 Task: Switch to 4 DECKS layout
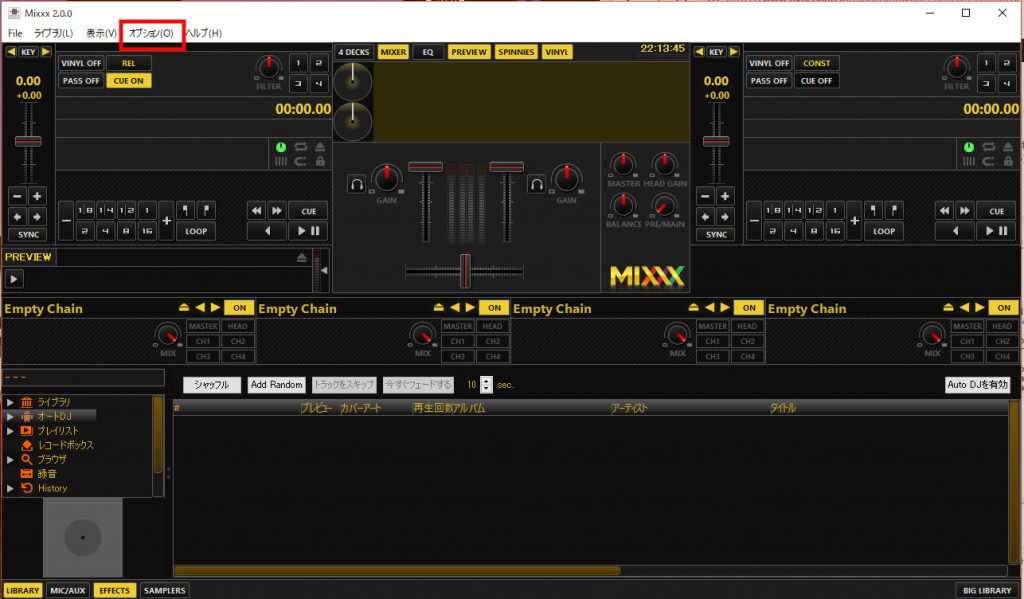pos(353,52)
